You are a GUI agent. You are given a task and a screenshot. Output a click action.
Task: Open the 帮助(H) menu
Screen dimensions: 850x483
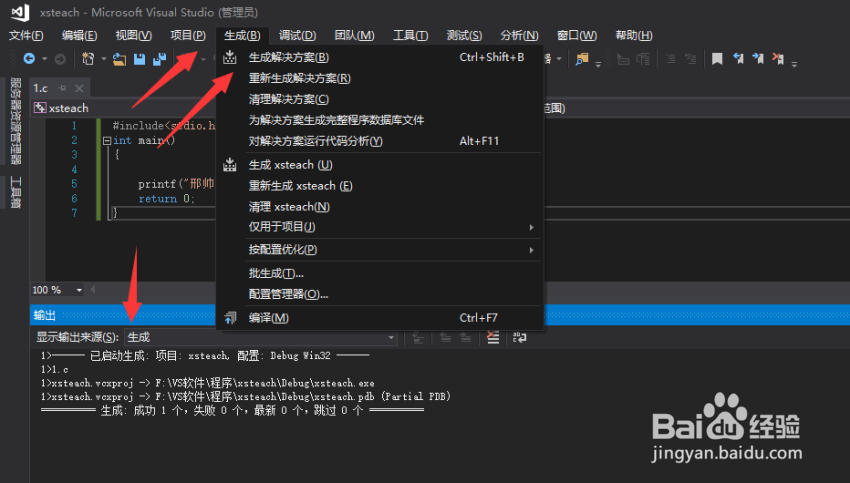[634, 35]
